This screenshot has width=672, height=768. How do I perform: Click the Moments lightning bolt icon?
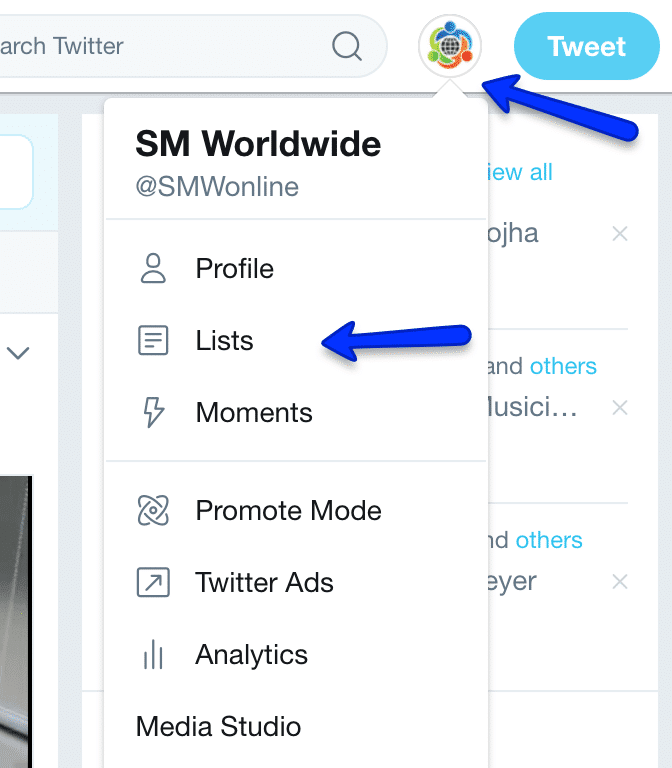click(x=153, y=412)
